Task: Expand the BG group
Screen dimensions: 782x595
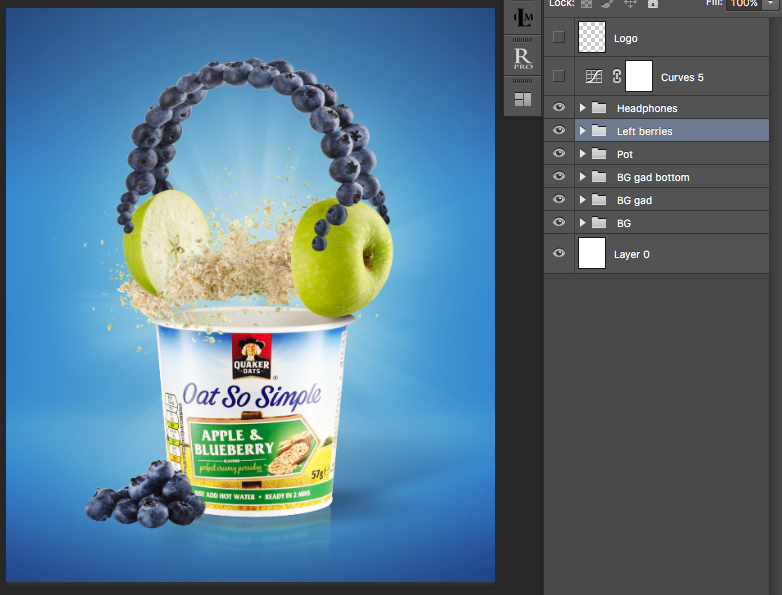Action: [x=582, y=222]
